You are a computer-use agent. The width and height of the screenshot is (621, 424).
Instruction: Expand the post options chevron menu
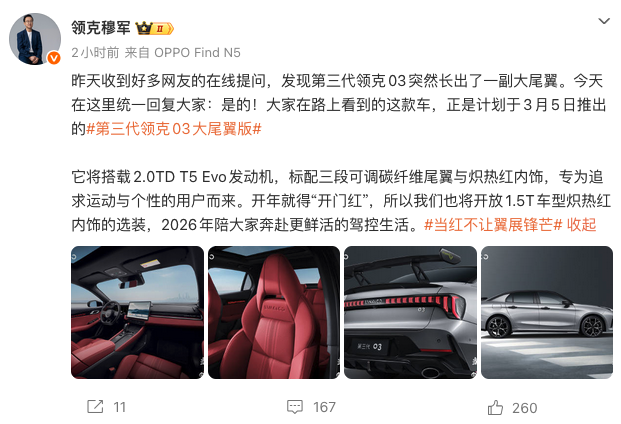click(x=604, y=21)
